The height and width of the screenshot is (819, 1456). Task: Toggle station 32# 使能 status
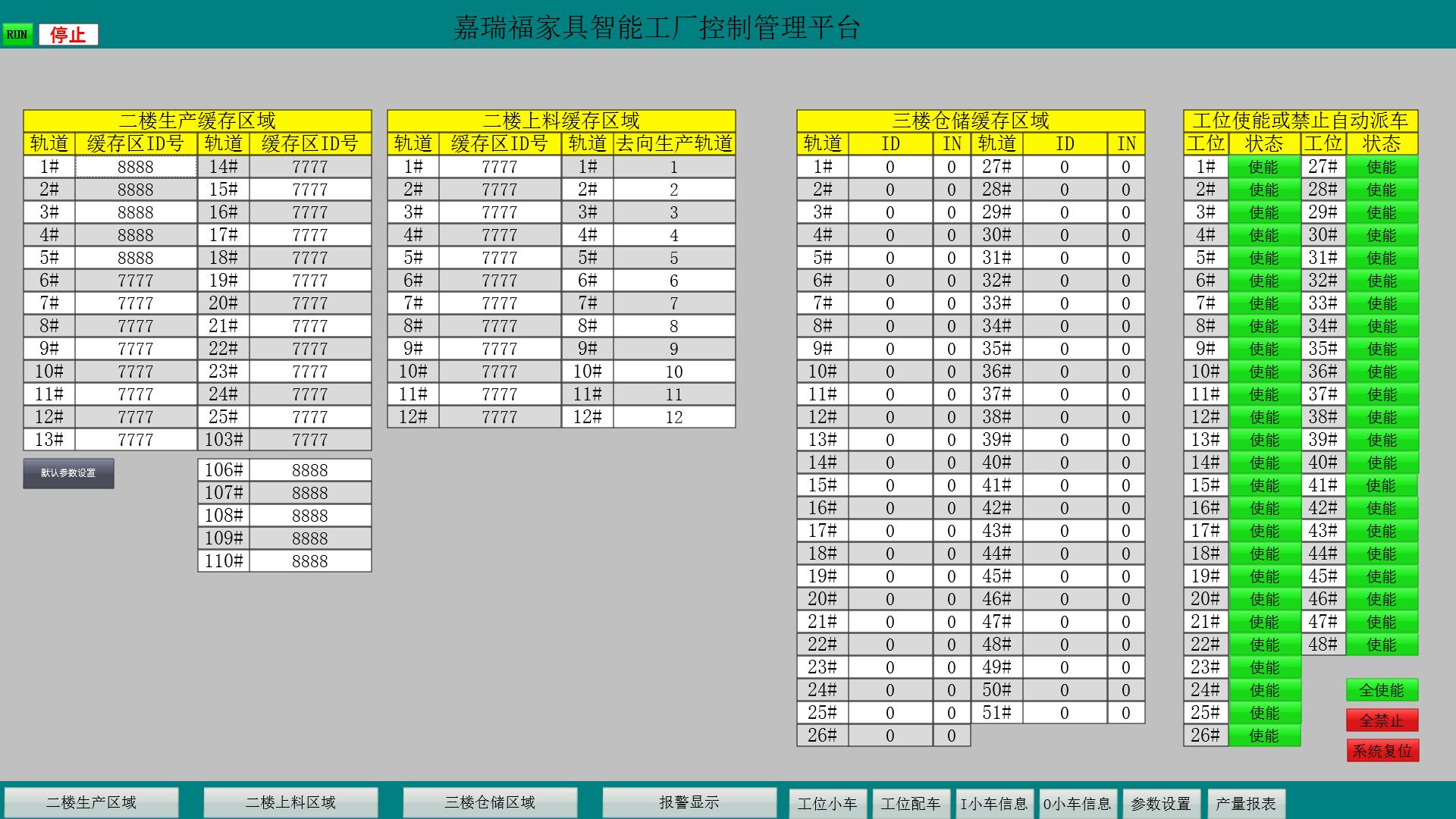click(x=1382, y=281)
